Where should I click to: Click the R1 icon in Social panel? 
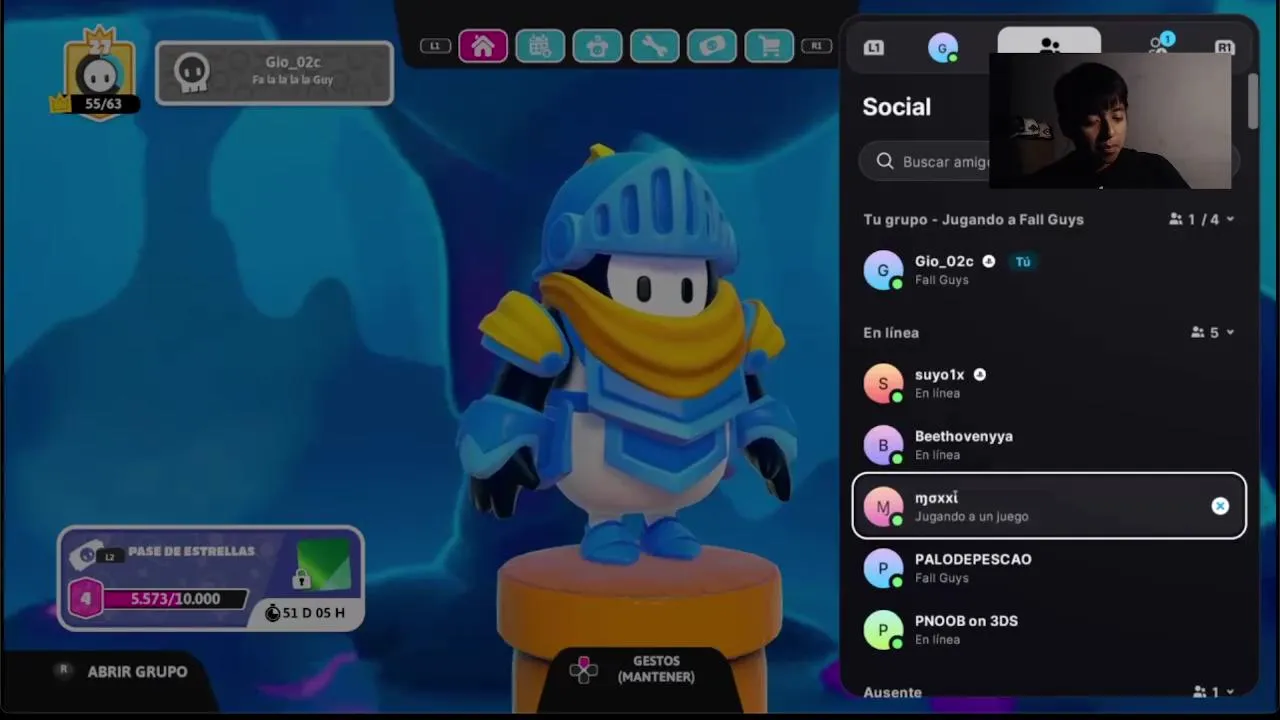tap(1224, 47)
